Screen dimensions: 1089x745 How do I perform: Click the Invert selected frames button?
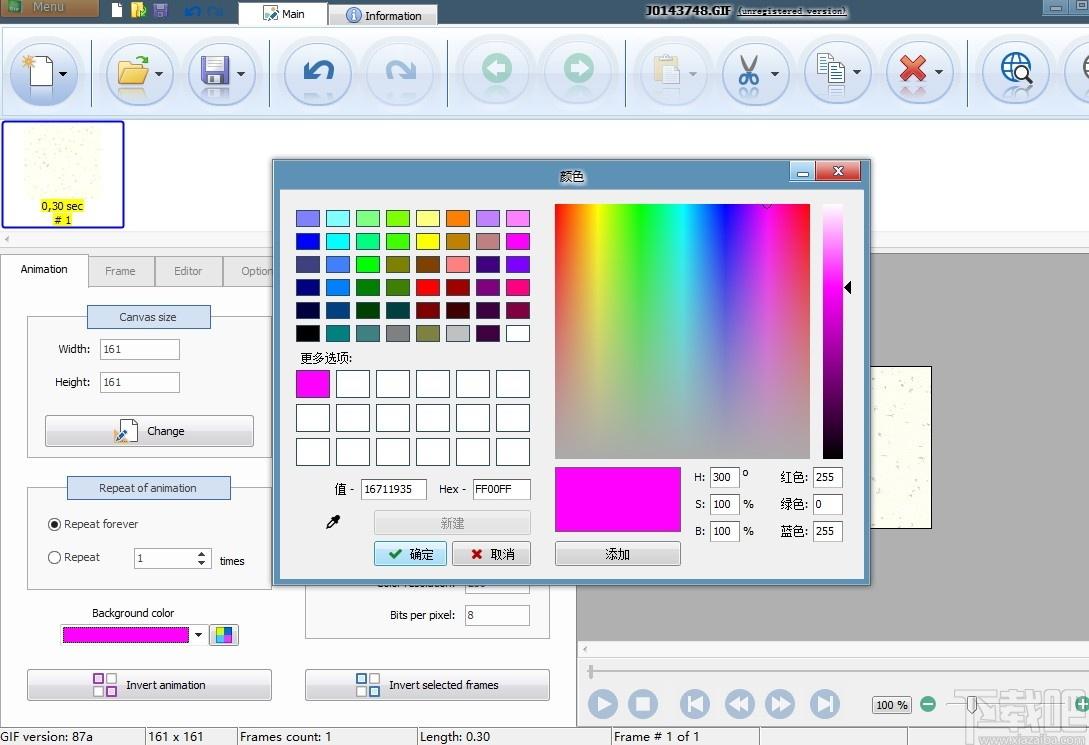click(x=427, y=685)
